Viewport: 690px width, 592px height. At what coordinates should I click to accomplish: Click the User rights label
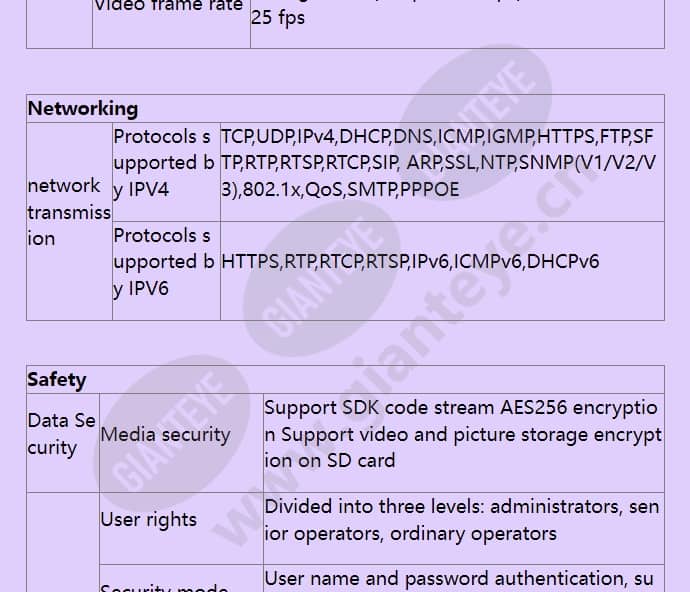[148, 520]
